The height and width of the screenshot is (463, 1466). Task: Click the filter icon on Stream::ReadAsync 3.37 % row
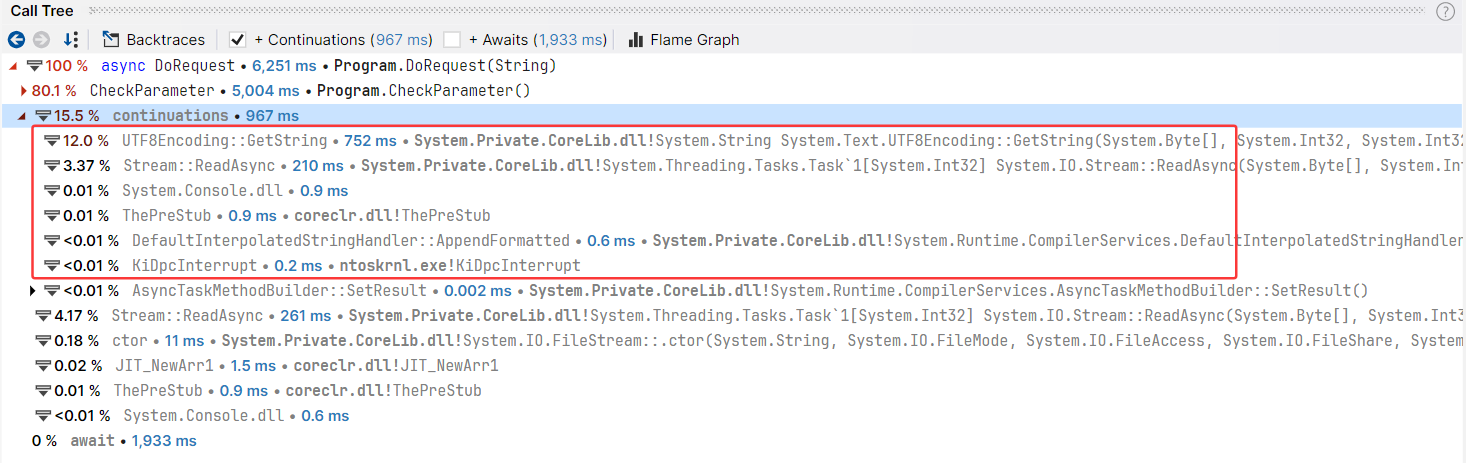(52, 166)
